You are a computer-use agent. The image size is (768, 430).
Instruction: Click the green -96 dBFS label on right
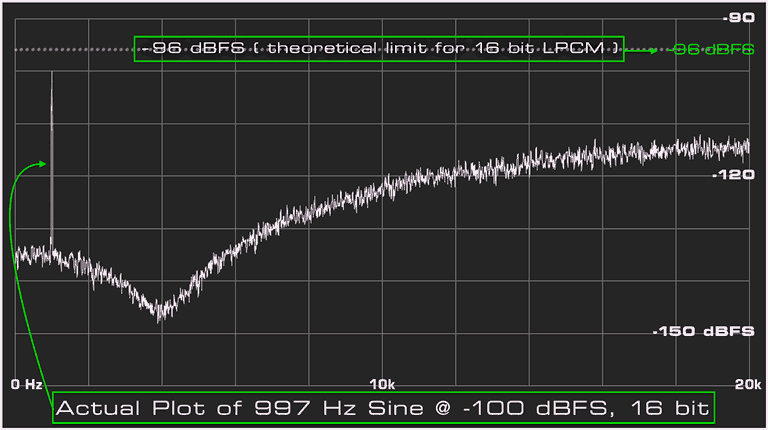pyautogui.click(x=713, y=49)
